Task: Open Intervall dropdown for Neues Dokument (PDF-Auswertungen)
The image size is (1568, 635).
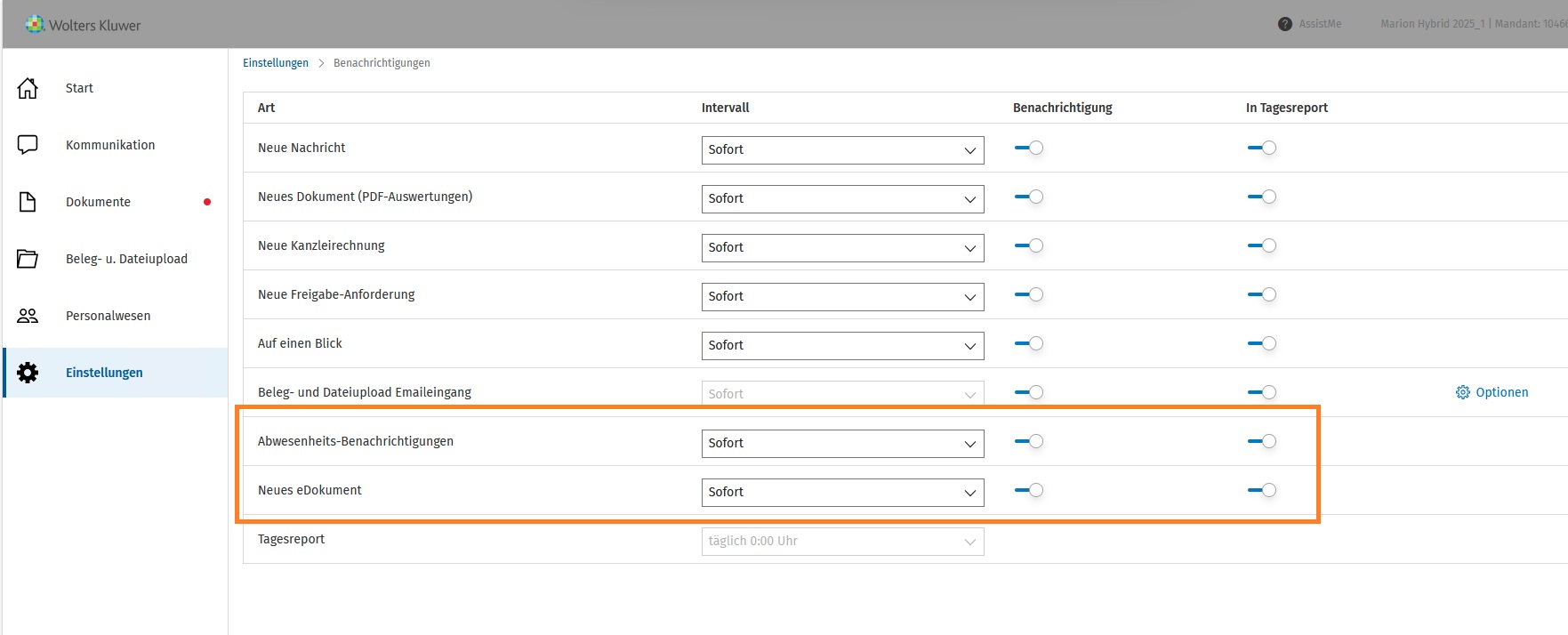Action: point(842,199)
